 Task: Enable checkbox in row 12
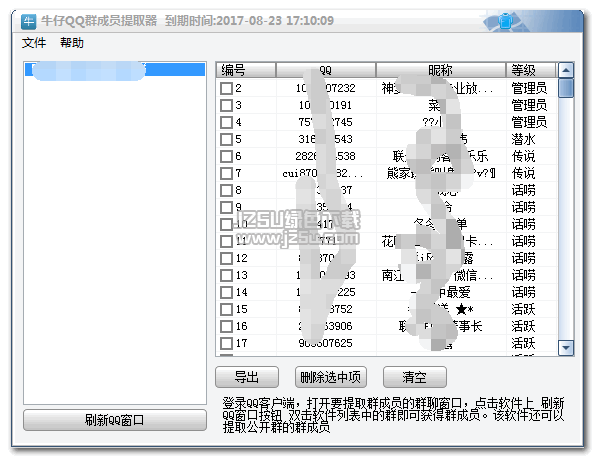tap(226, 258)
